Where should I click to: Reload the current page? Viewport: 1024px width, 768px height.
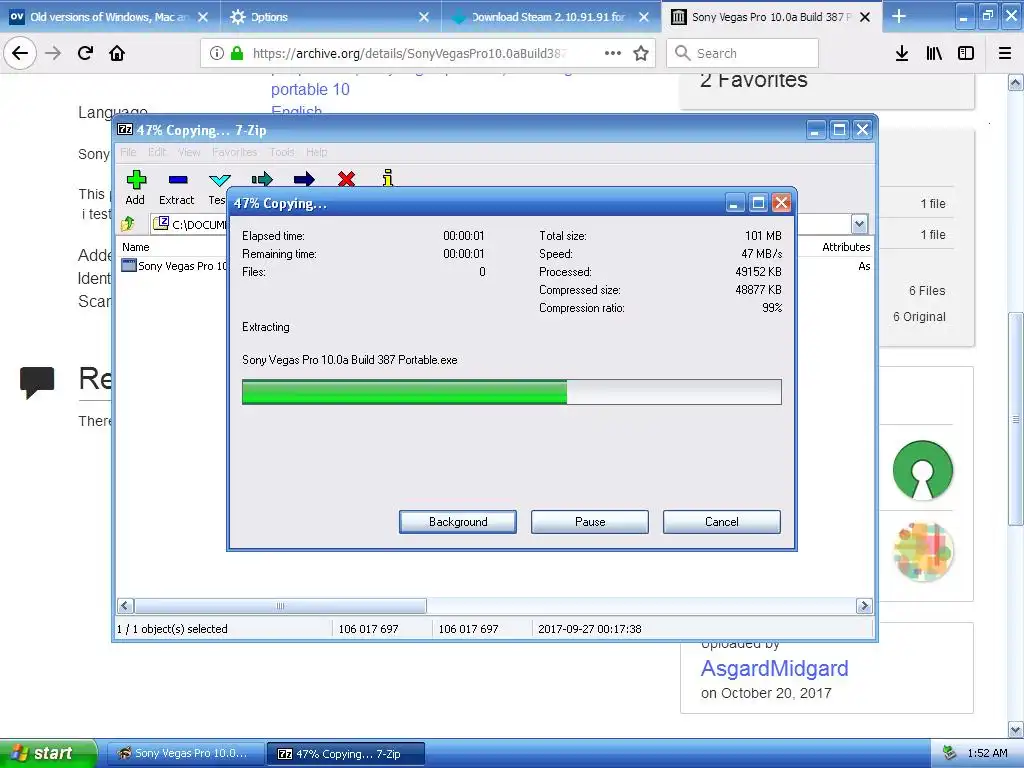coord(85,53)
